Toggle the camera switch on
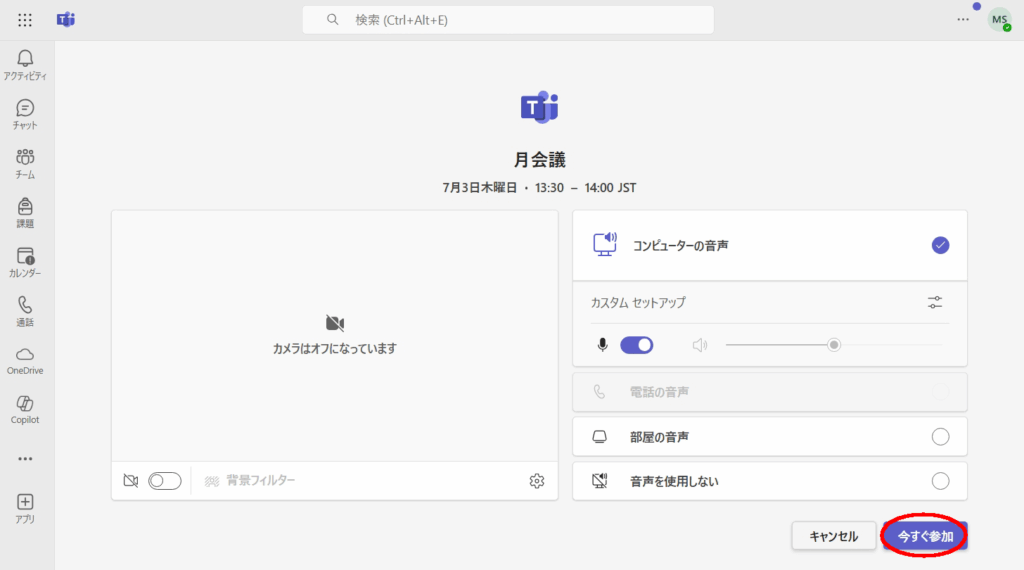Image resolution: width=1024 pixels, height=570 pixels. tap(165, 481)
